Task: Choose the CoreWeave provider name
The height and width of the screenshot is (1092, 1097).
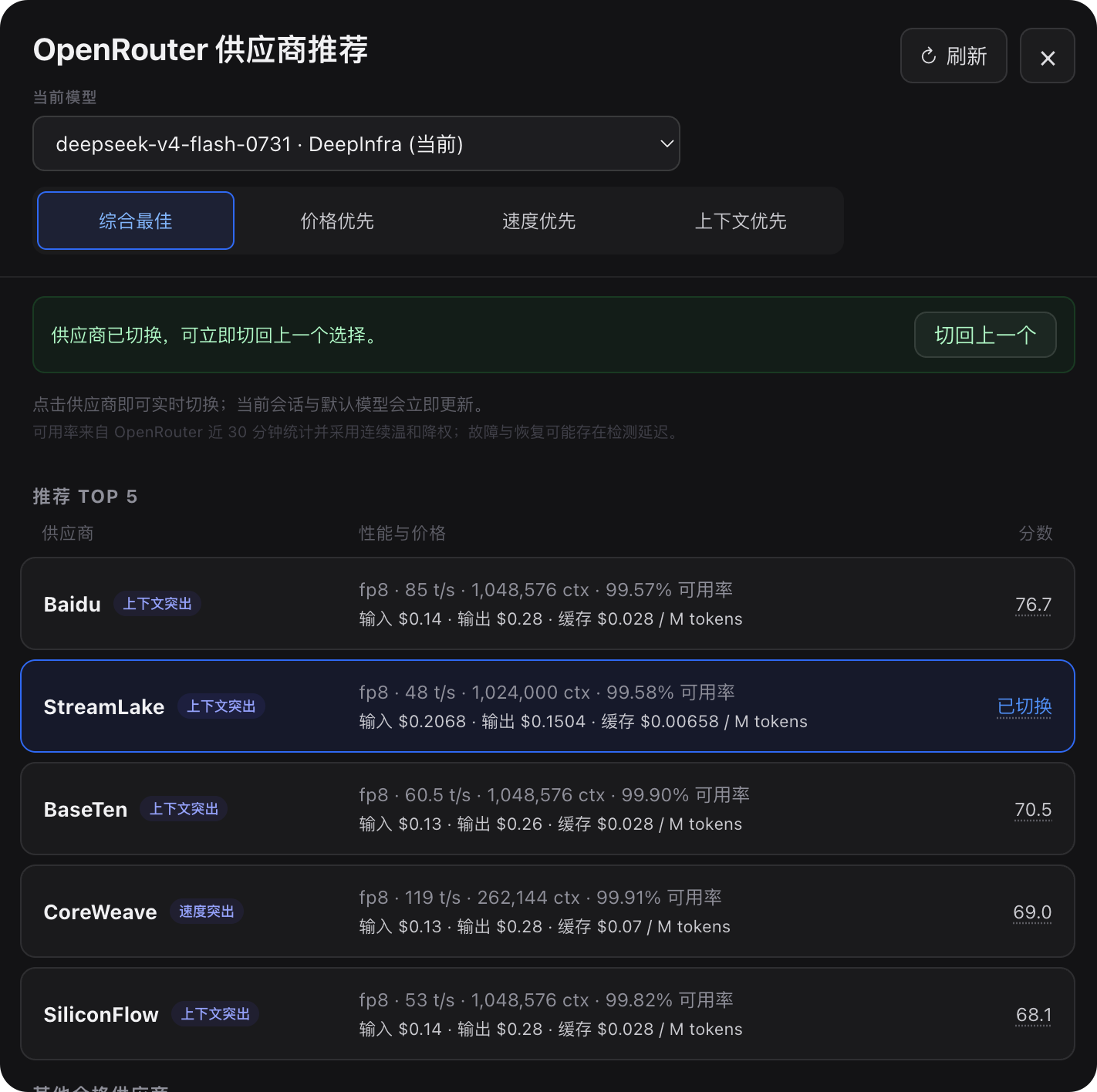Action: (x=100, y=912)
